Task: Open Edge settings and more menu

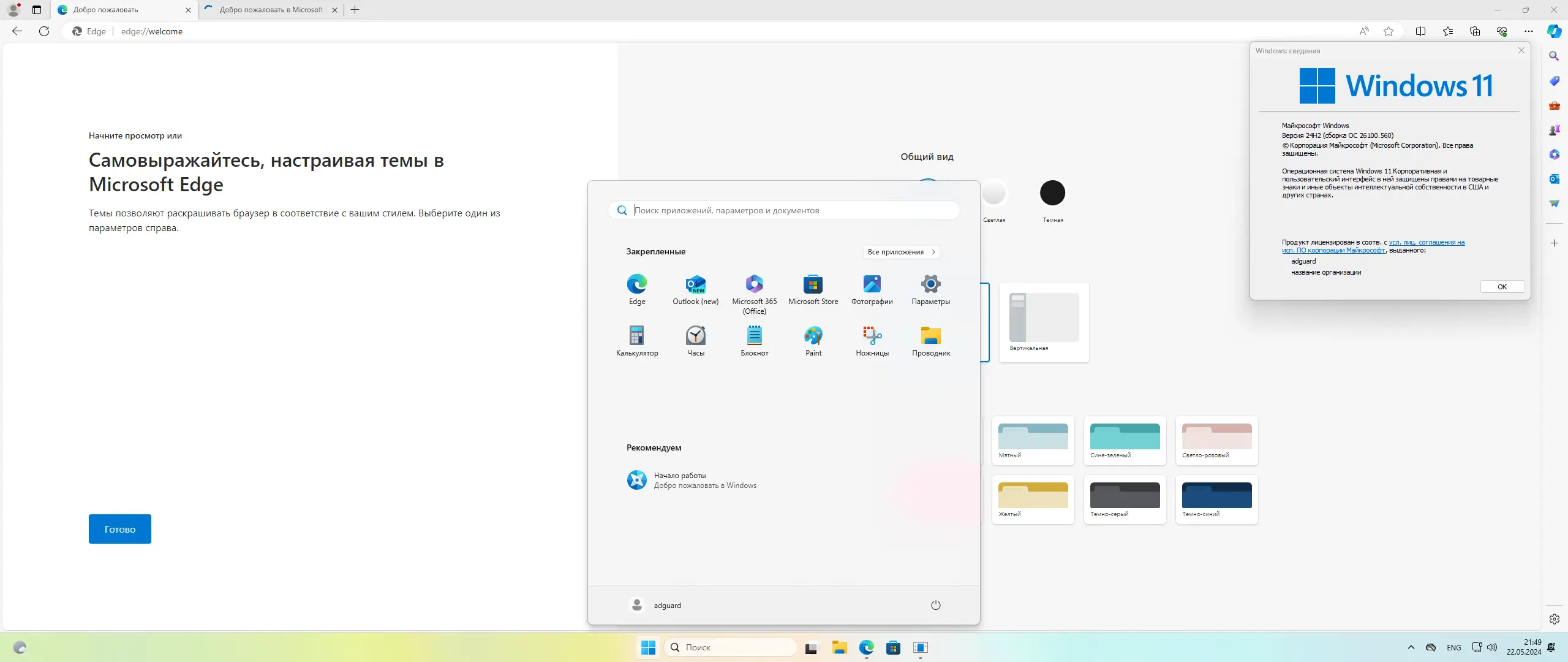Action: 1529,31
